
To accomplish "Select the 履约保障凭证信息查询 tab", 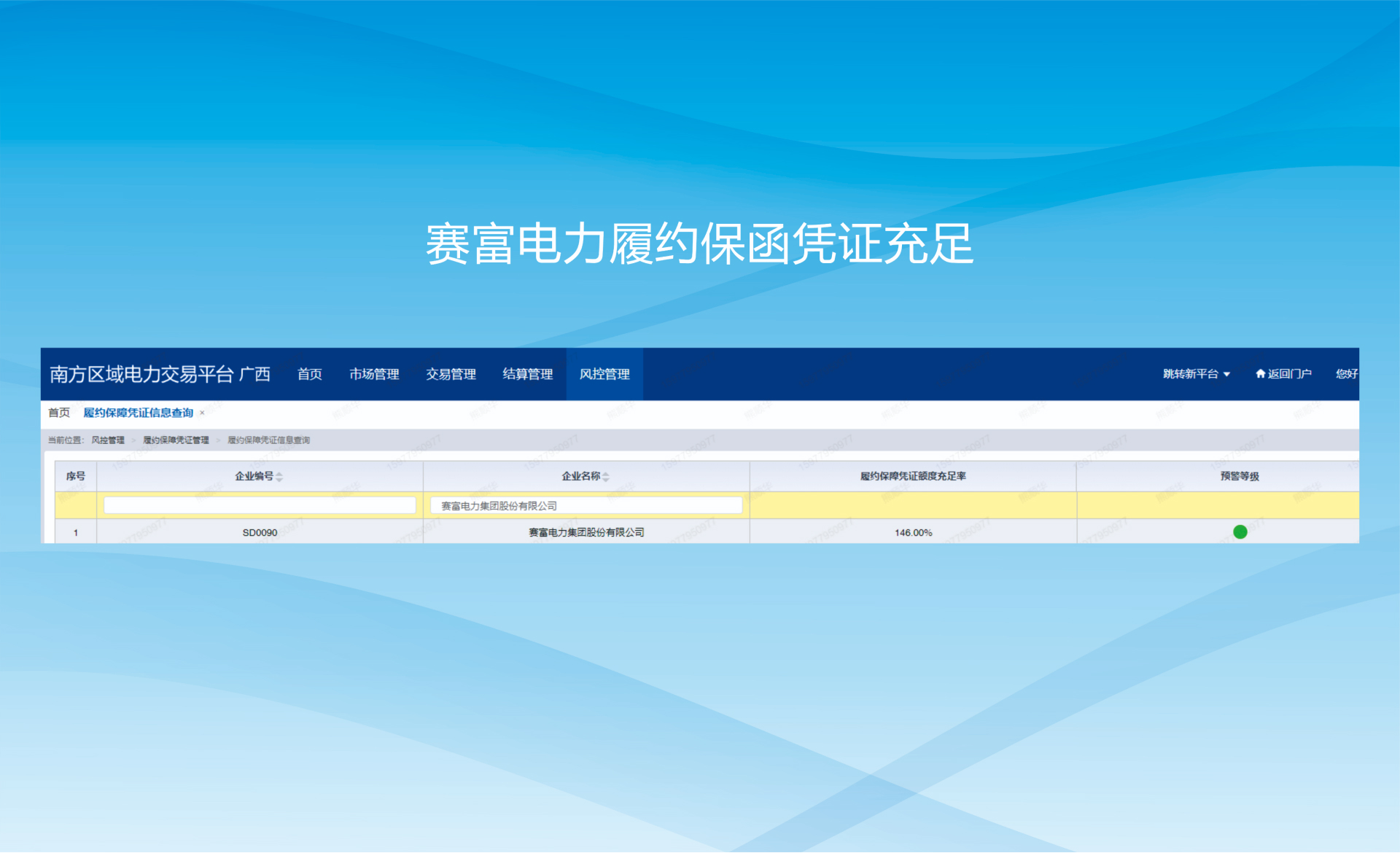I will (x=138, y=413).
